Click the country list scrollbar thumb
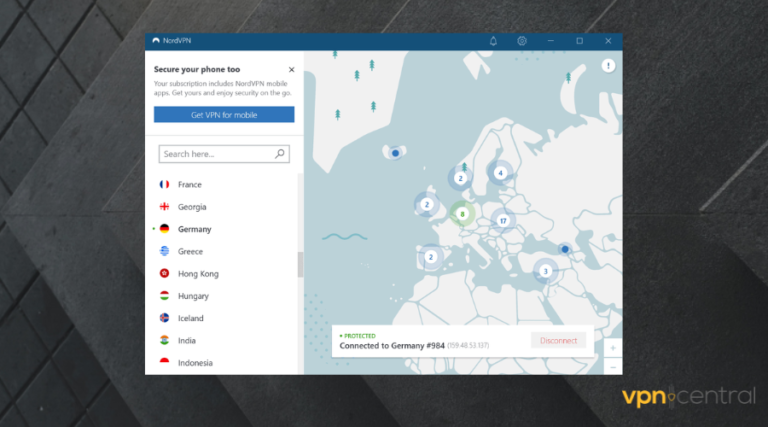Viewport: 768px width, 427px height. tap(299, 264)
